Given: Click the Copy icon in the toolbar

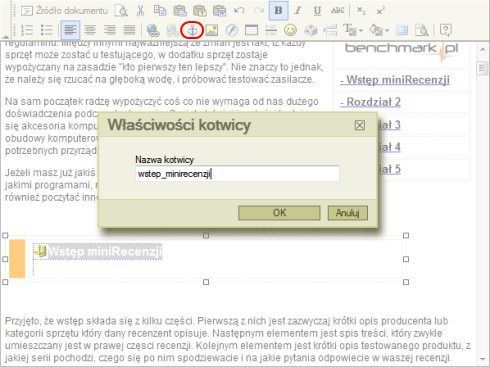Looking at the screenshot, I should point(160,11).
